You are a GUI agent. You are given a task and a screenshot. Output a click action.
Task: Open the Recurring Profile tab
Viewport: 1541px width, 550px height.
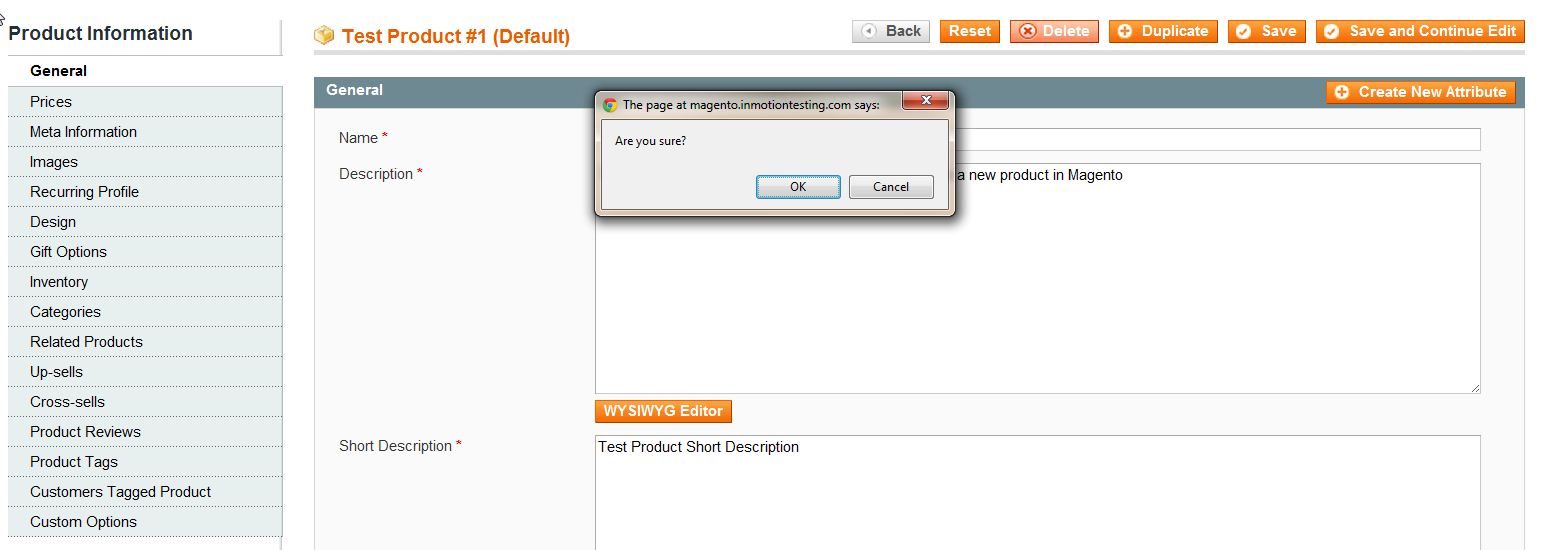pos(145,192)
